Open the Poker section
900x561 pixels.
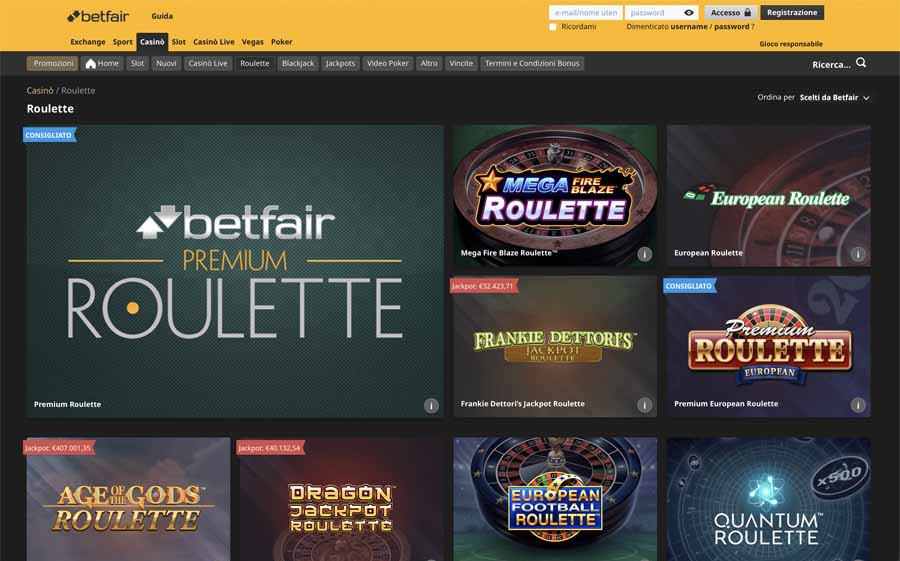(282, 42)
